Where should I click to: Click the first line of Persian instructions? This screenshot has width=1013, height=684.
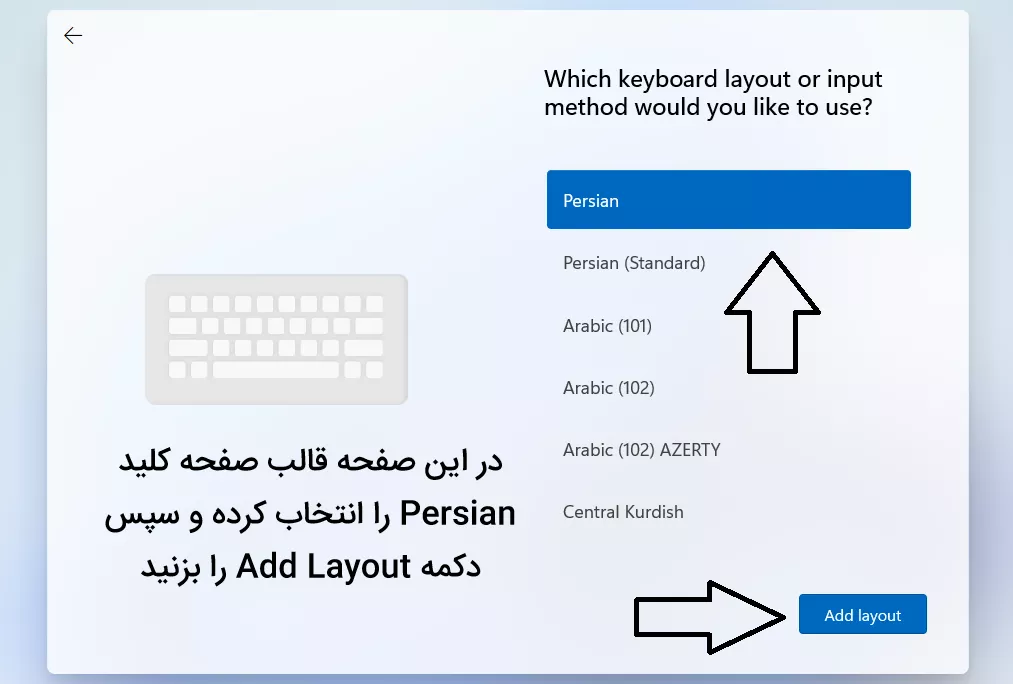(x=310, y=461)
